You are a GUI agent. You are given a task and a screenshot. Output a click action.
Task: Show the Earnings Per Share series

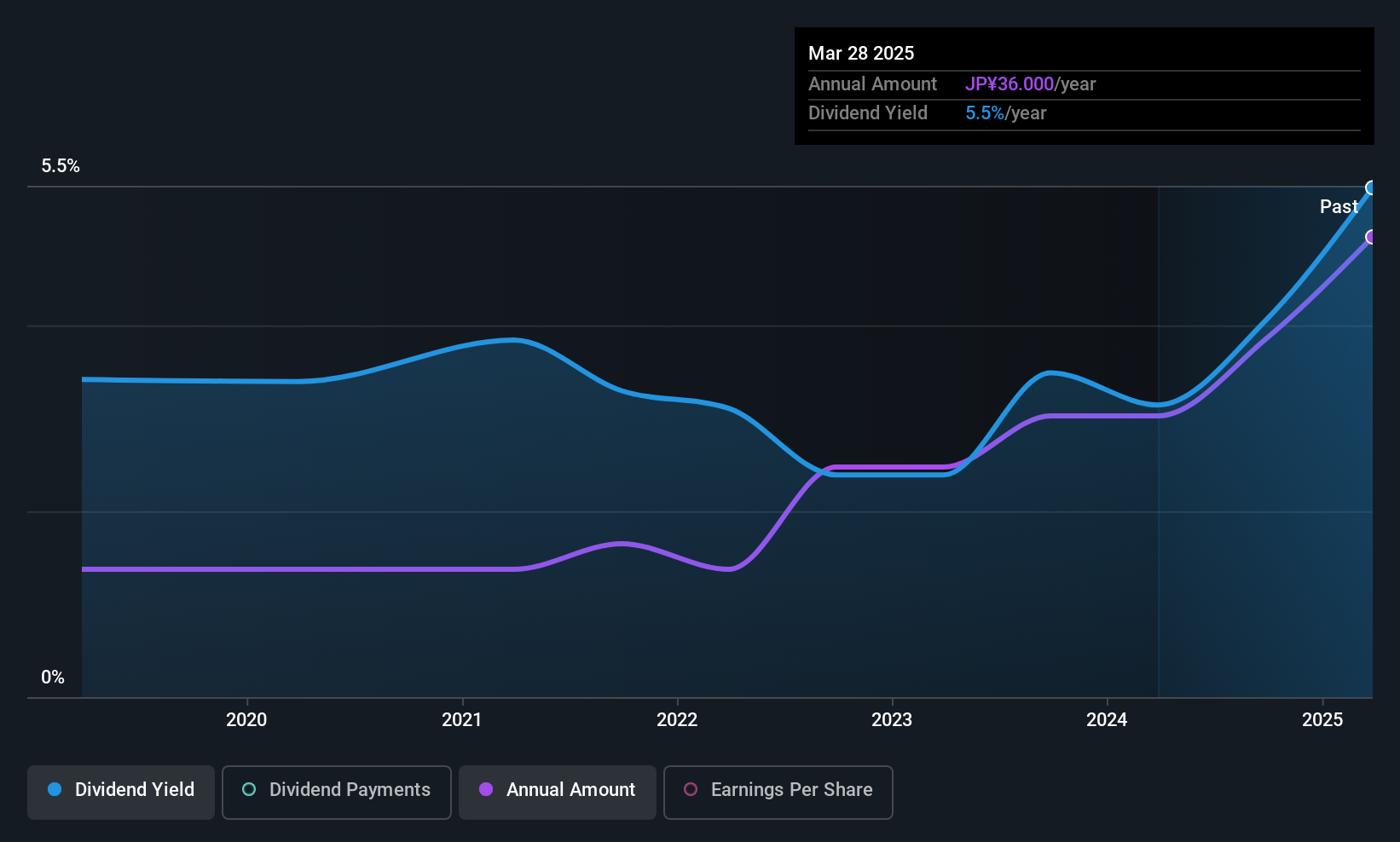(778, 791)
